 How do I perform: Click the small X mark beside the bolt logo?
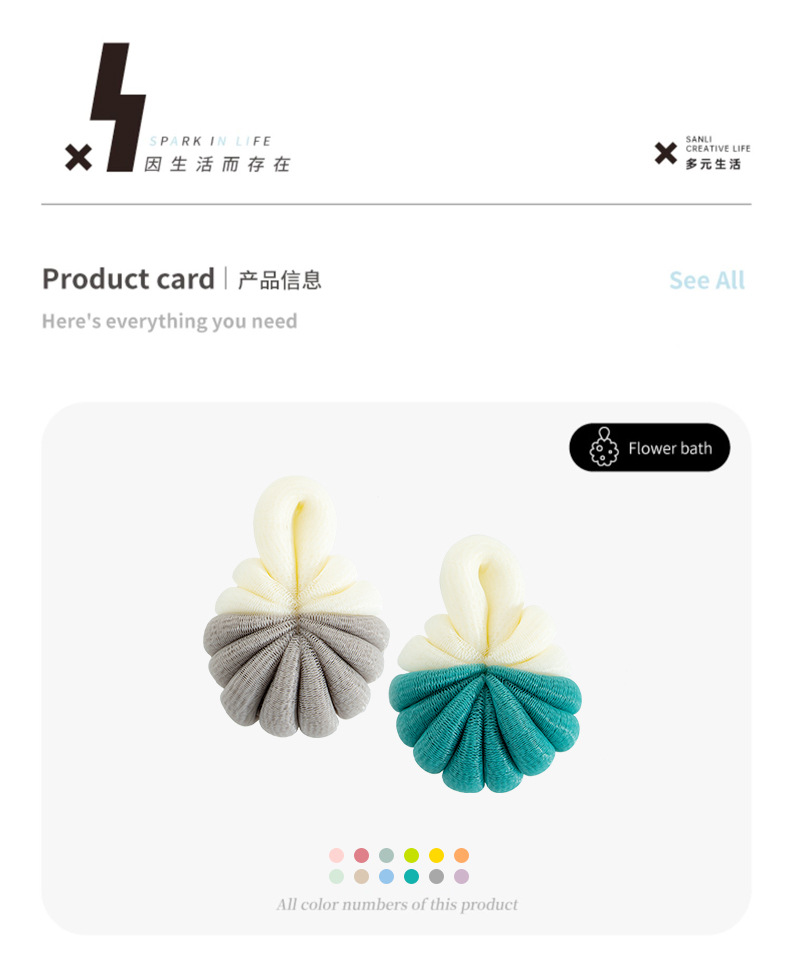(79, 157)
